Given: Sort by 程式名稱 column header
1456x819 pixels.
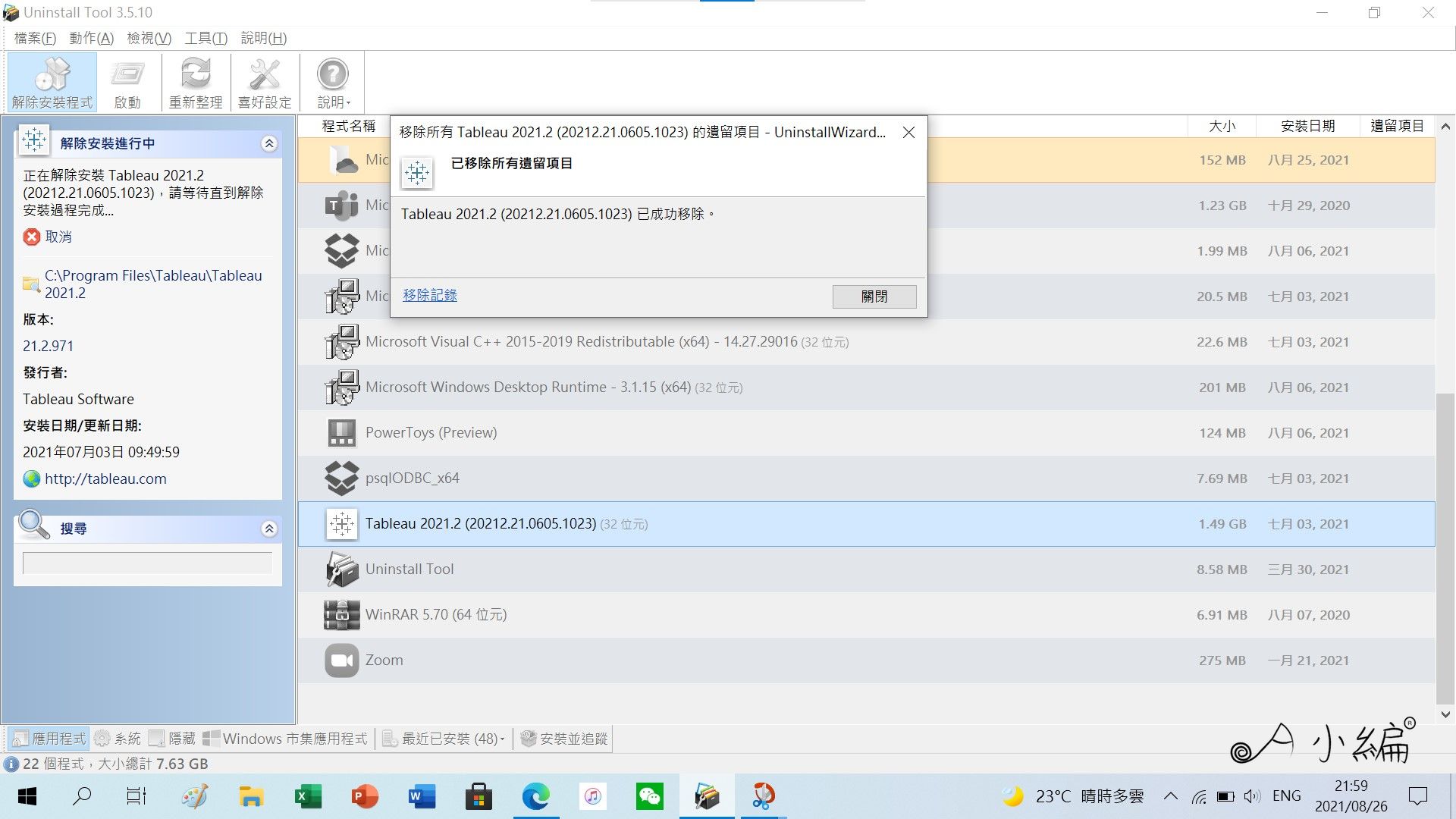Looking at the screenshot, I should (x=349, y=126).
